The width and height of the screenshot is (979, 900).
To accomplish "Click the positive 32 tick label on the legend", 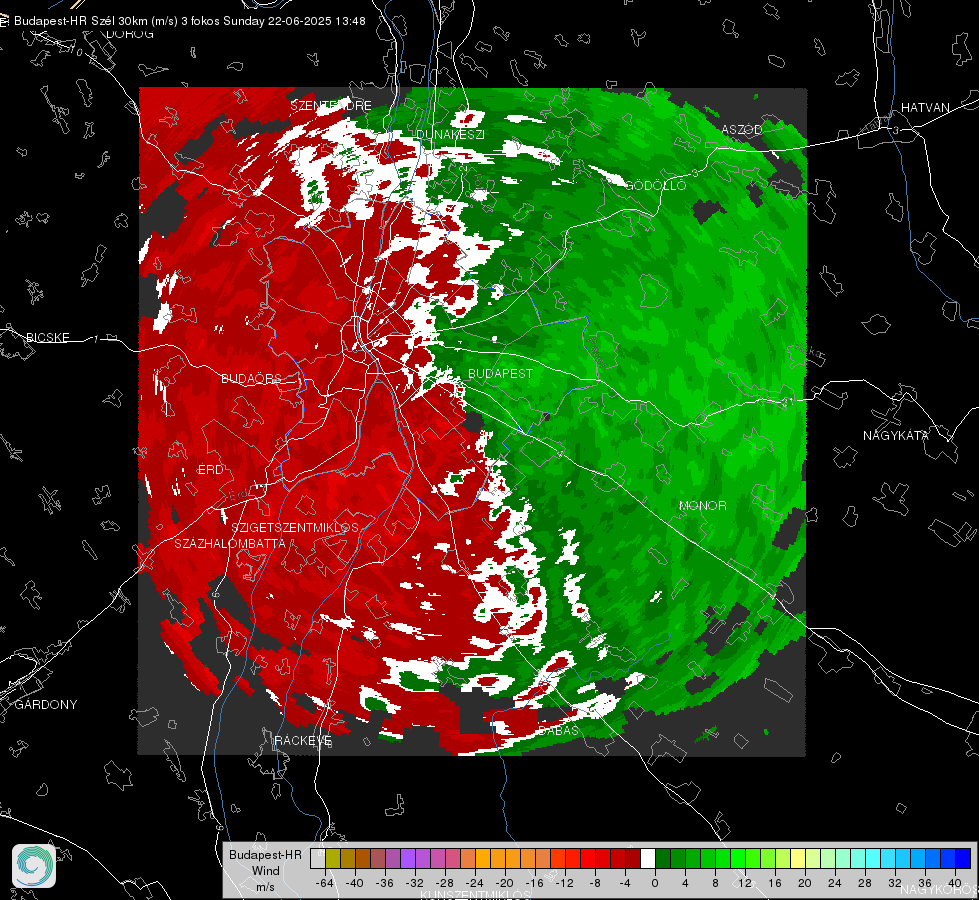I will pos(895,883).
